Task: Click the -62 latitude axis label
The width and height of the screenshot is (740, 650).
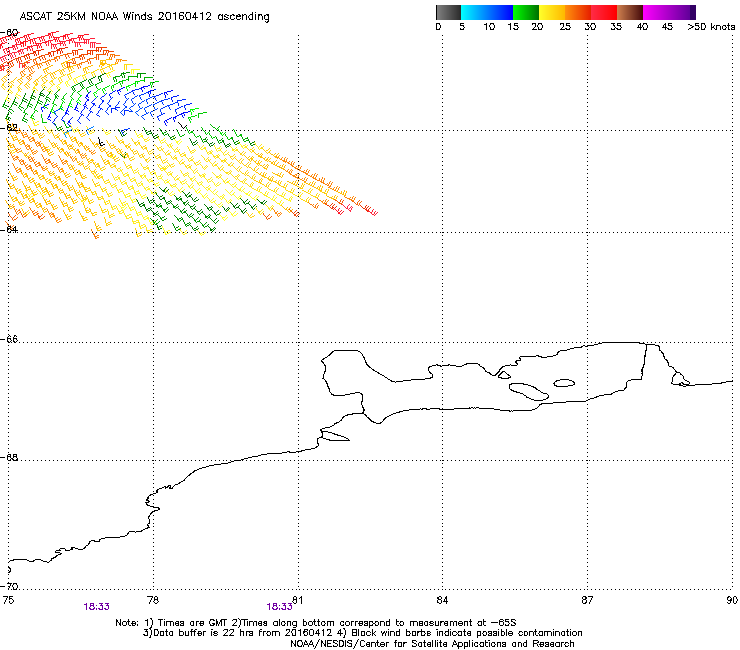Action: (9, 128)
